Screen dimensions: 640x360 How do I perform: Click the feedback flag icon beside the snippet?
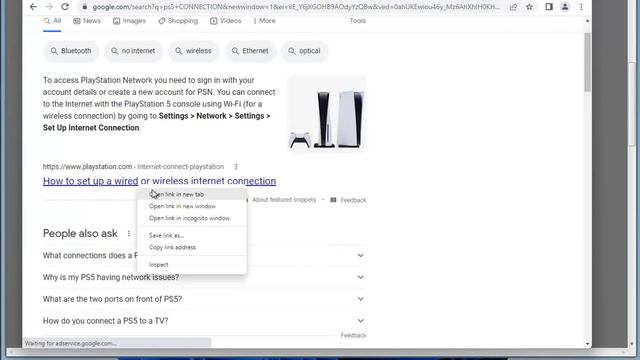tap(333, 200)
